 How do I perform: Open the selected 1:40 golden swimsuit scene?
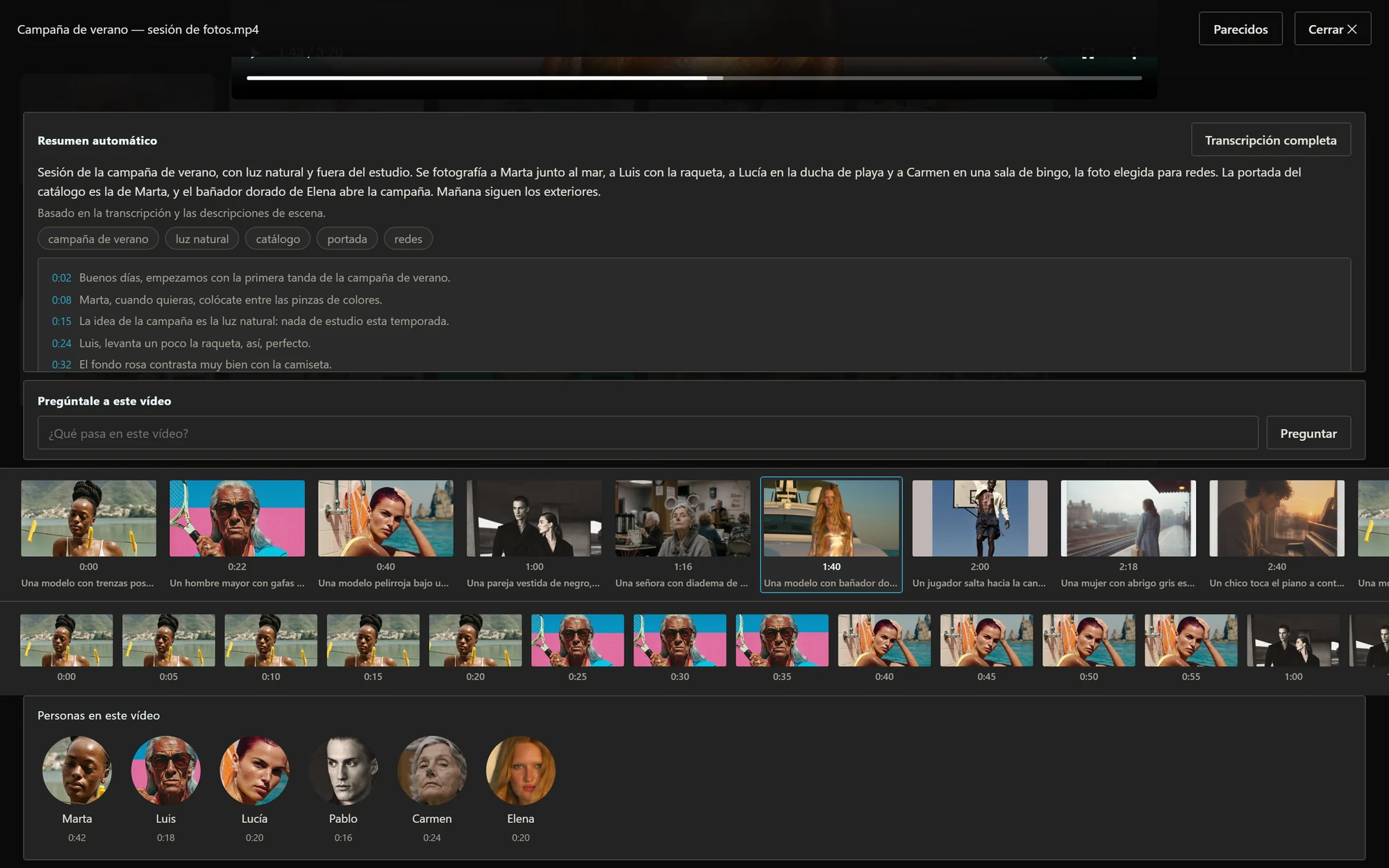tap(831, 534)
